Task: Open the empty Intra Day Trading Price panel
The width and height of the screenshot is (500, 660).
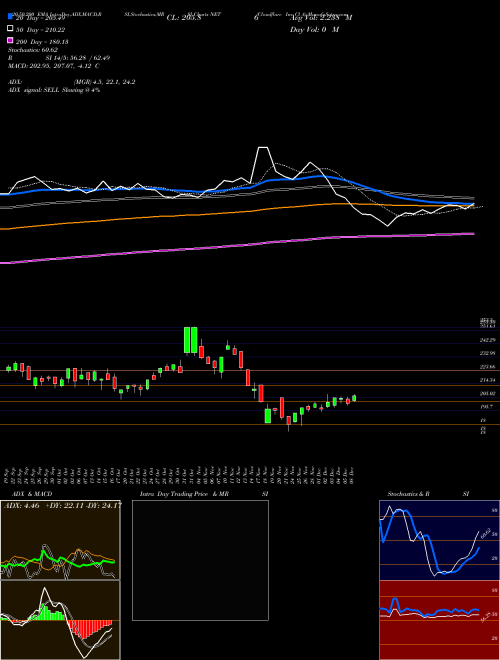Action: pos(200,560)
